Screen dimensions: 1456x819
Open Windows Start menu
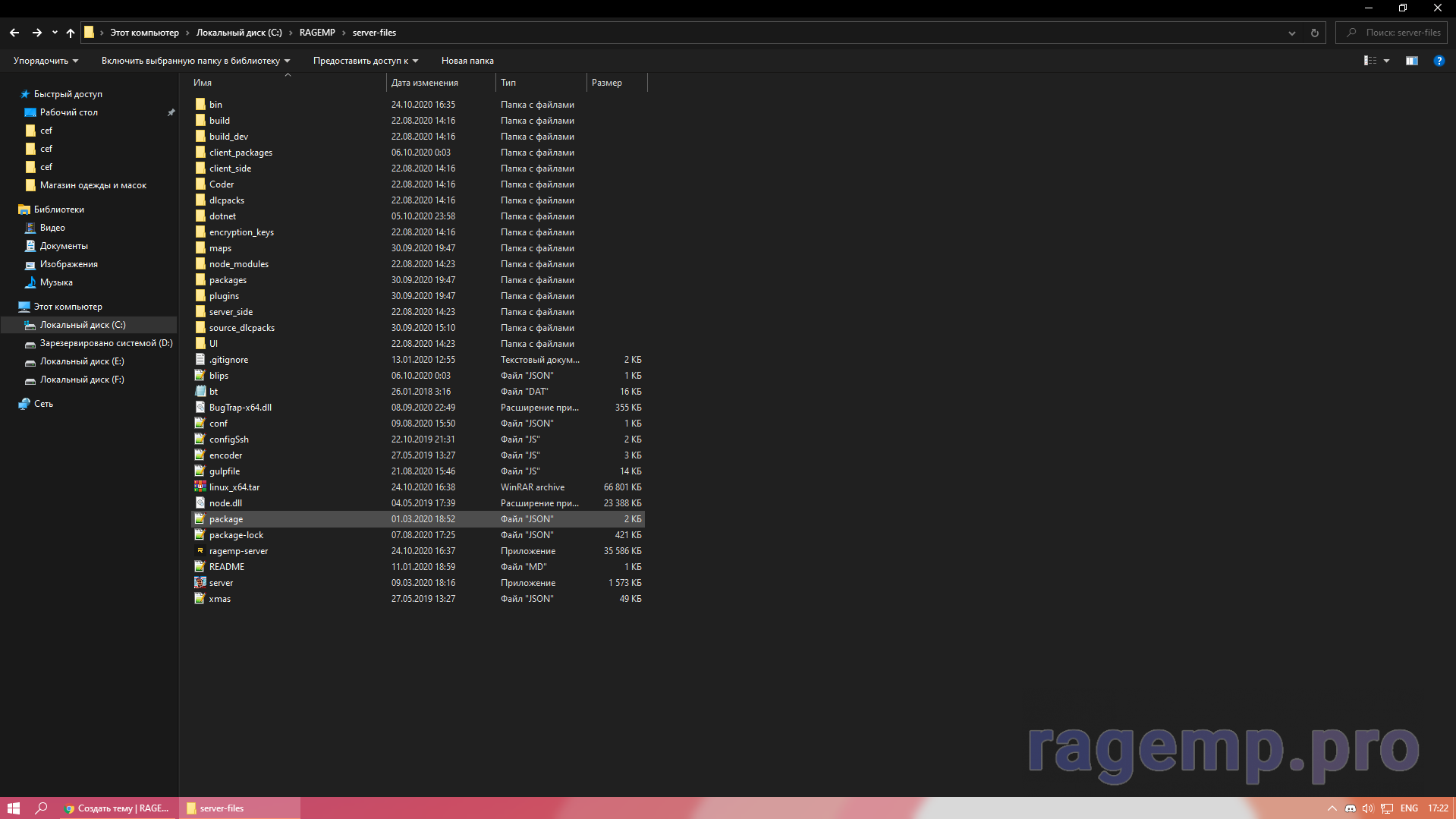(x=13, y=808)
